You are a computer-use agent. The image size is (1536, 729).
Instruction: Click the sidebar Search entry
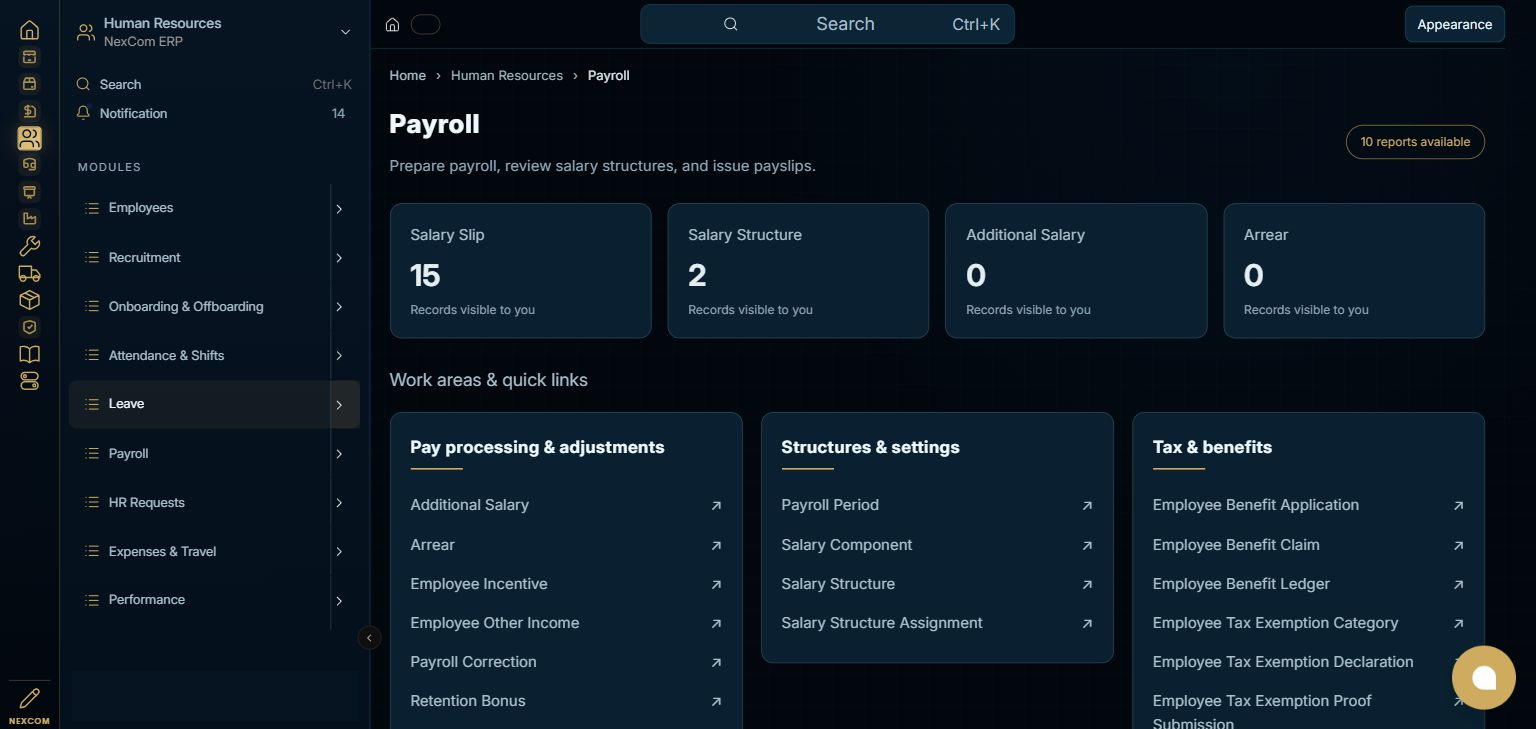(214, 84)
